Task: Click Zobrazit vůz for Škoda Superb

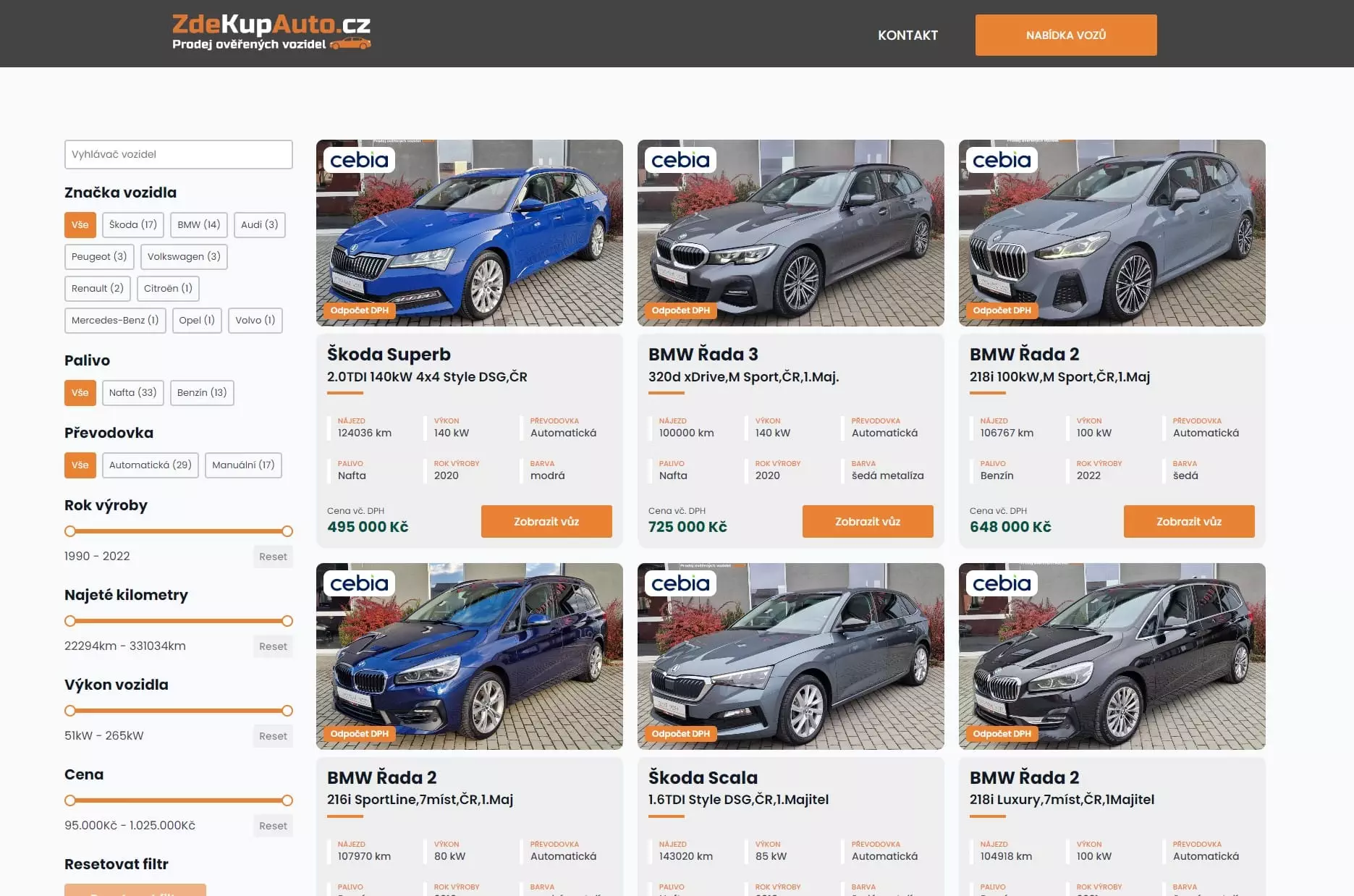Action: click(546, 521)
